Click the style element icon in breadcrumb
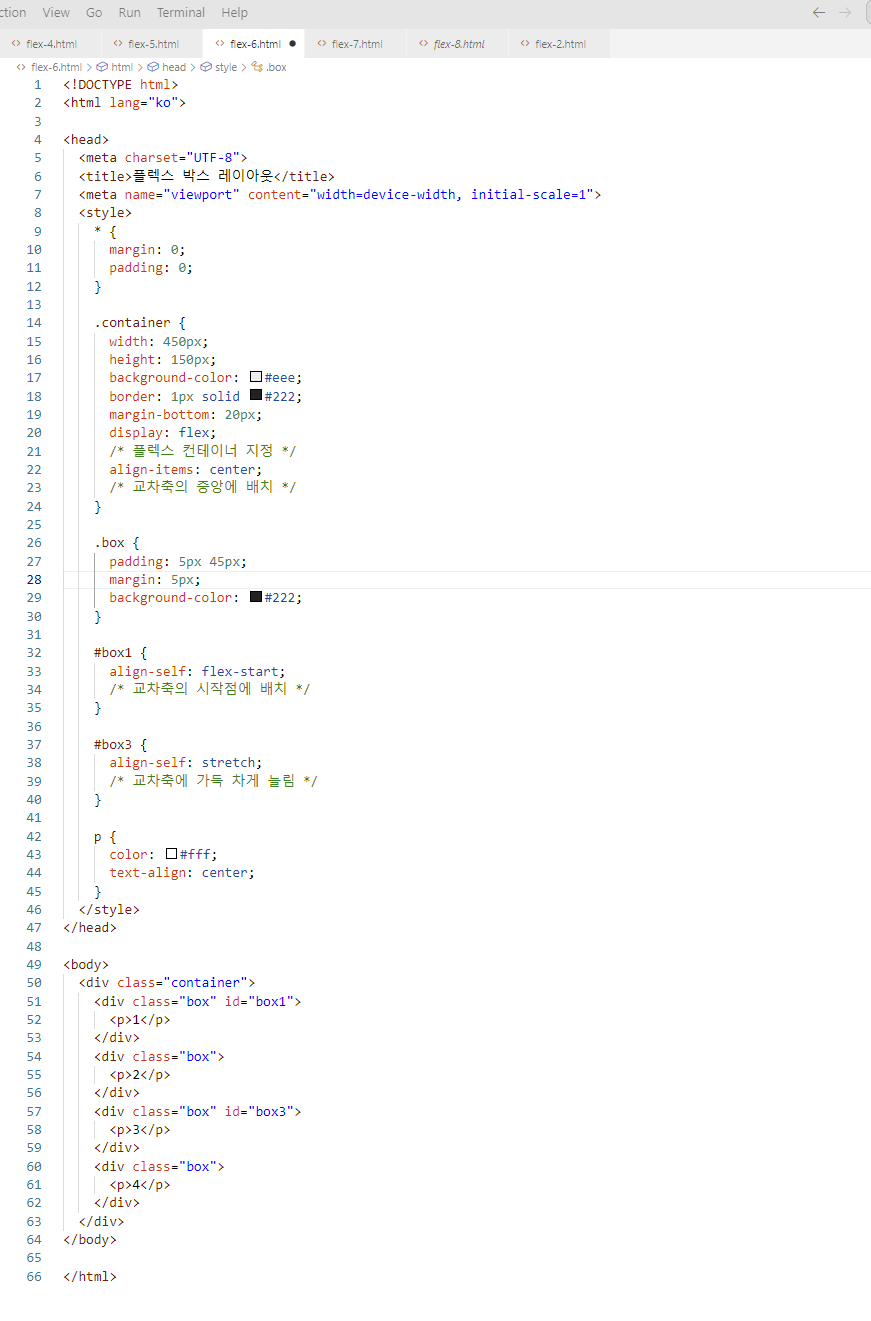The image size is (871, 1321). click(x=206, y=67)
